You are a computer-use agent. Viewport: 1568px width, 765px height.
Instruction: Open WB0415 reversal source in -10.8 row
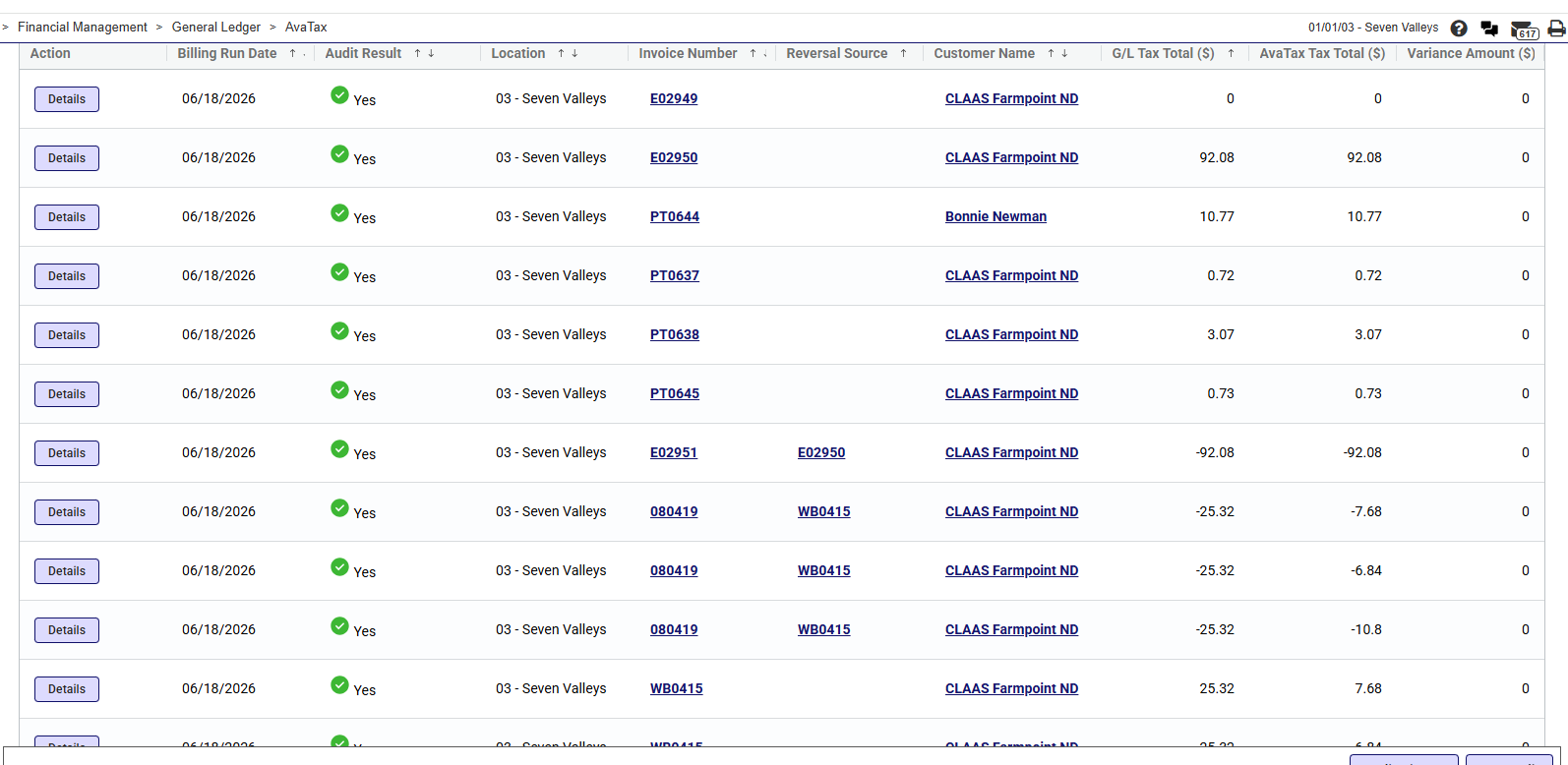coord(824,630)
